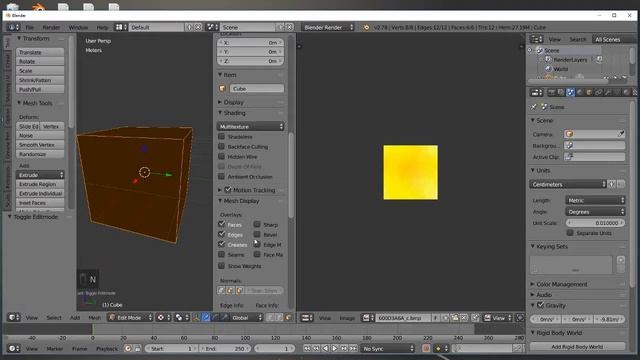This screenshot has height=360, width=640.
Task: Click the Blender icon in info header
Action: click(x=366, y=27)
